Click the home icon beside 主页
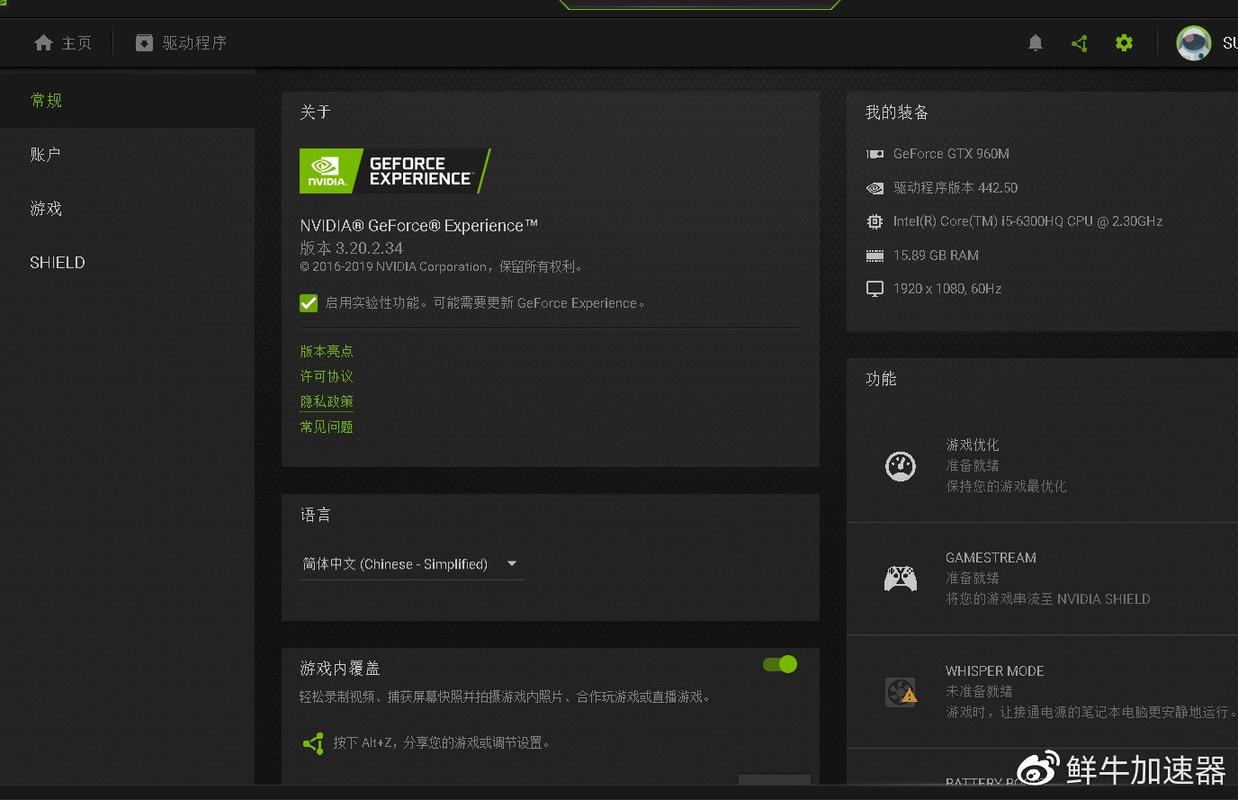The image size is (1238, 800). click(x=43, y=43)
